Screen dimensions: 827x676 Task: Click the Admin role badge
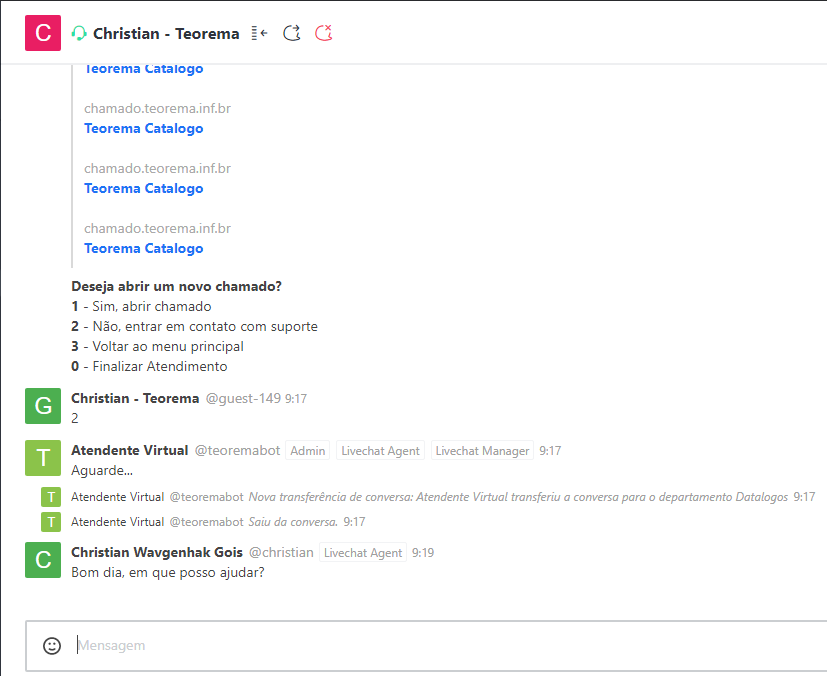(x=307, y=451)
